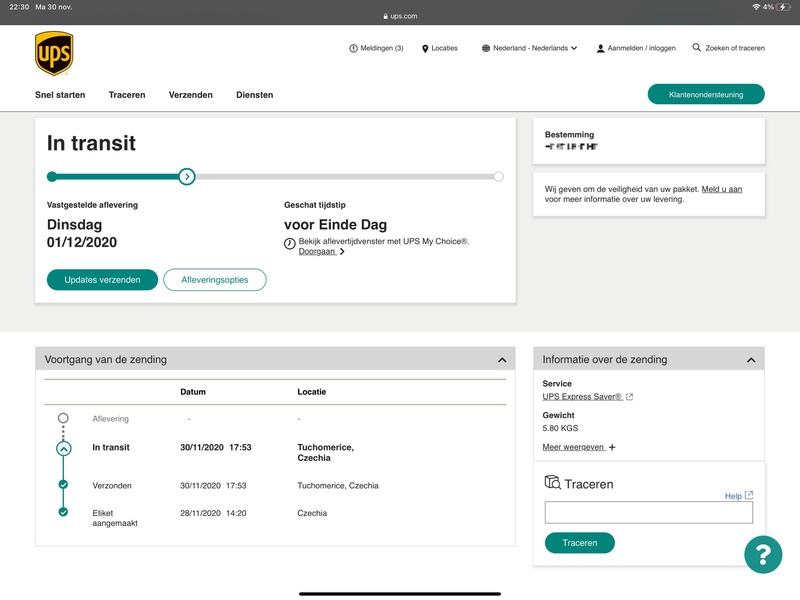Click the tracking number input field
800x600 pixels.
pyautogui.click(x=648, y=512)
